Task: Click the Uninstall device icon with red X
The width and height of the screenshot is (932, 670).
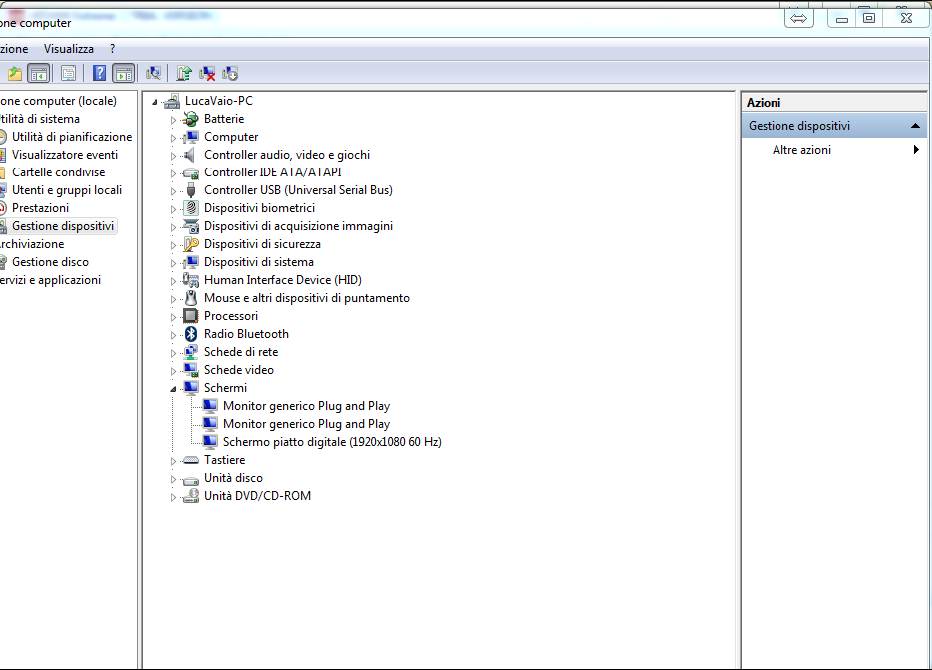Action: pyautogui.click(x=208, y=73)
